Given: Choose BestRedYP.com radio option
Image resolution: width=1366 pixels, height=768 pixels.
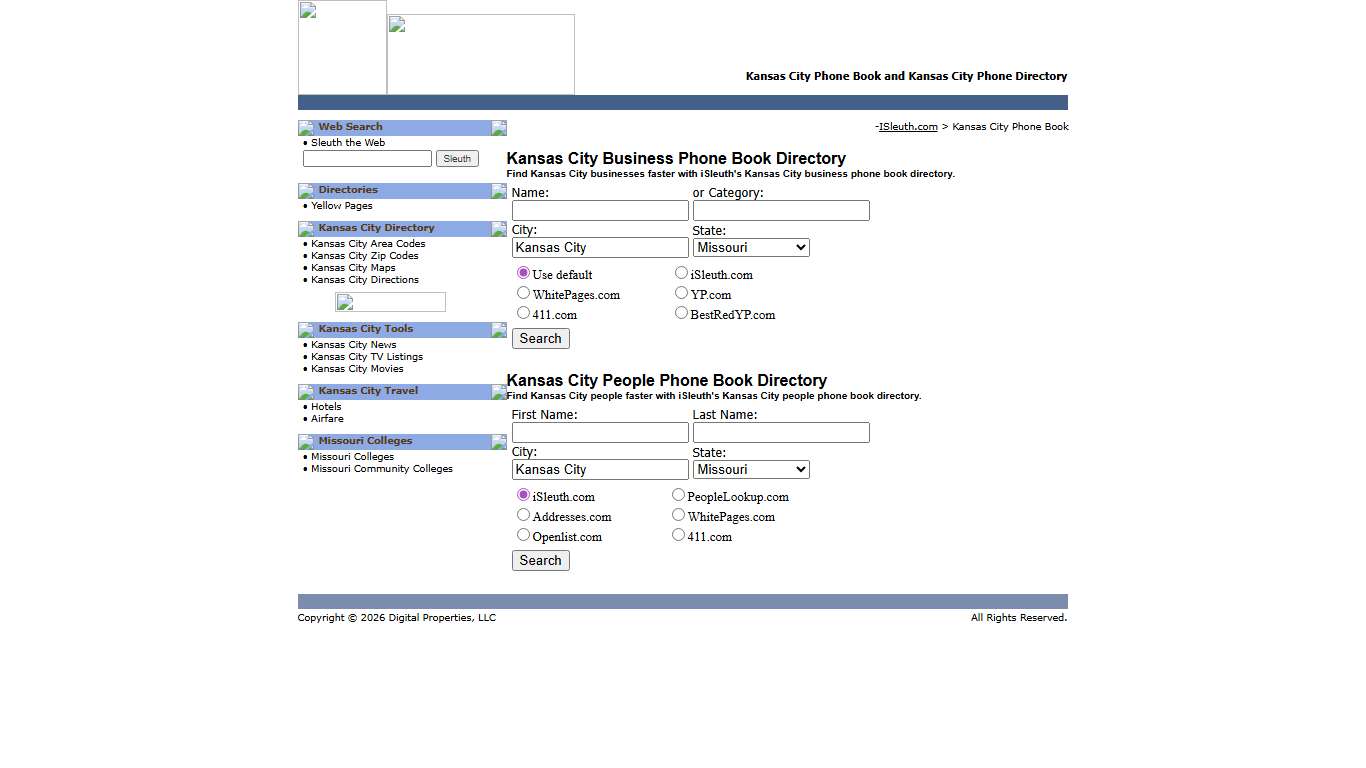Looking at the screenshot, I should (x=681, y=312).
